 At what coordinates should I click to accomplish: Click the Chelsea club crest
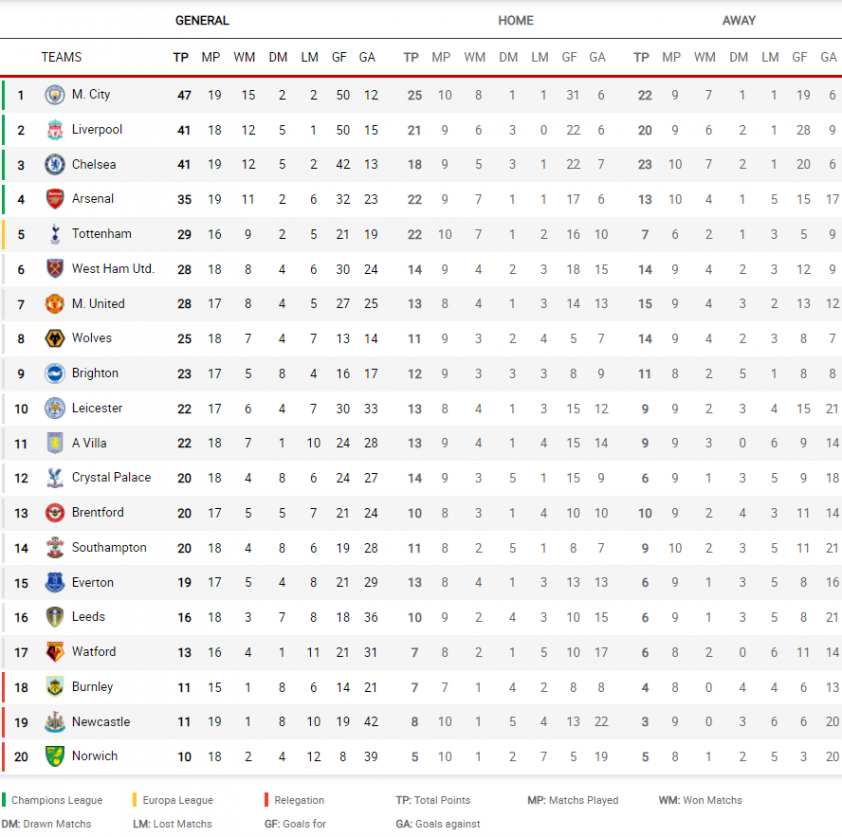point(55,164)
